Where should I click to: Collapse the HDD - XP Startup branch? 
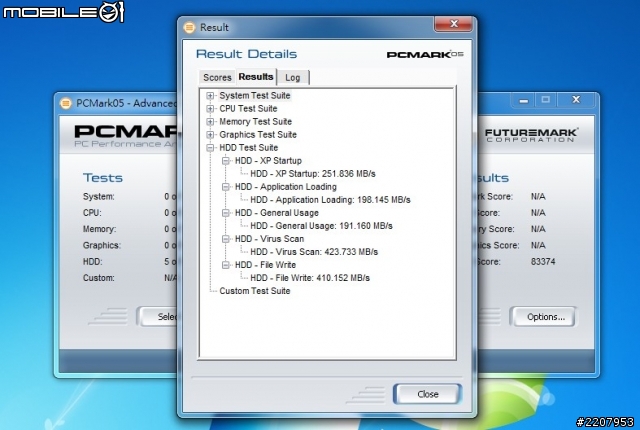225,161
